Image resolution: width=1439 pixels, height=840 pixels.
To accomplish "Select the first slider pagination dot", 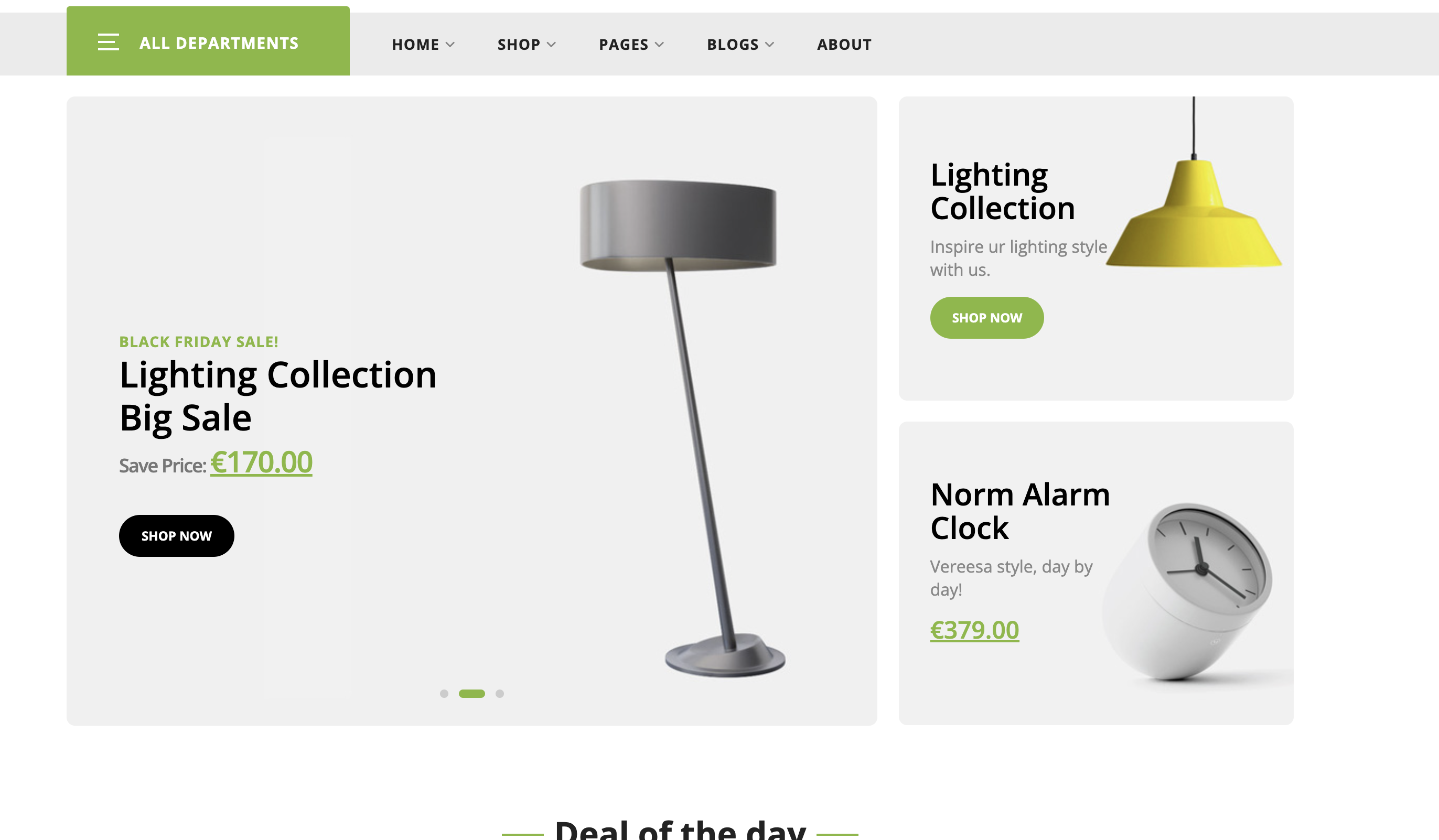I will pos(444,693).
